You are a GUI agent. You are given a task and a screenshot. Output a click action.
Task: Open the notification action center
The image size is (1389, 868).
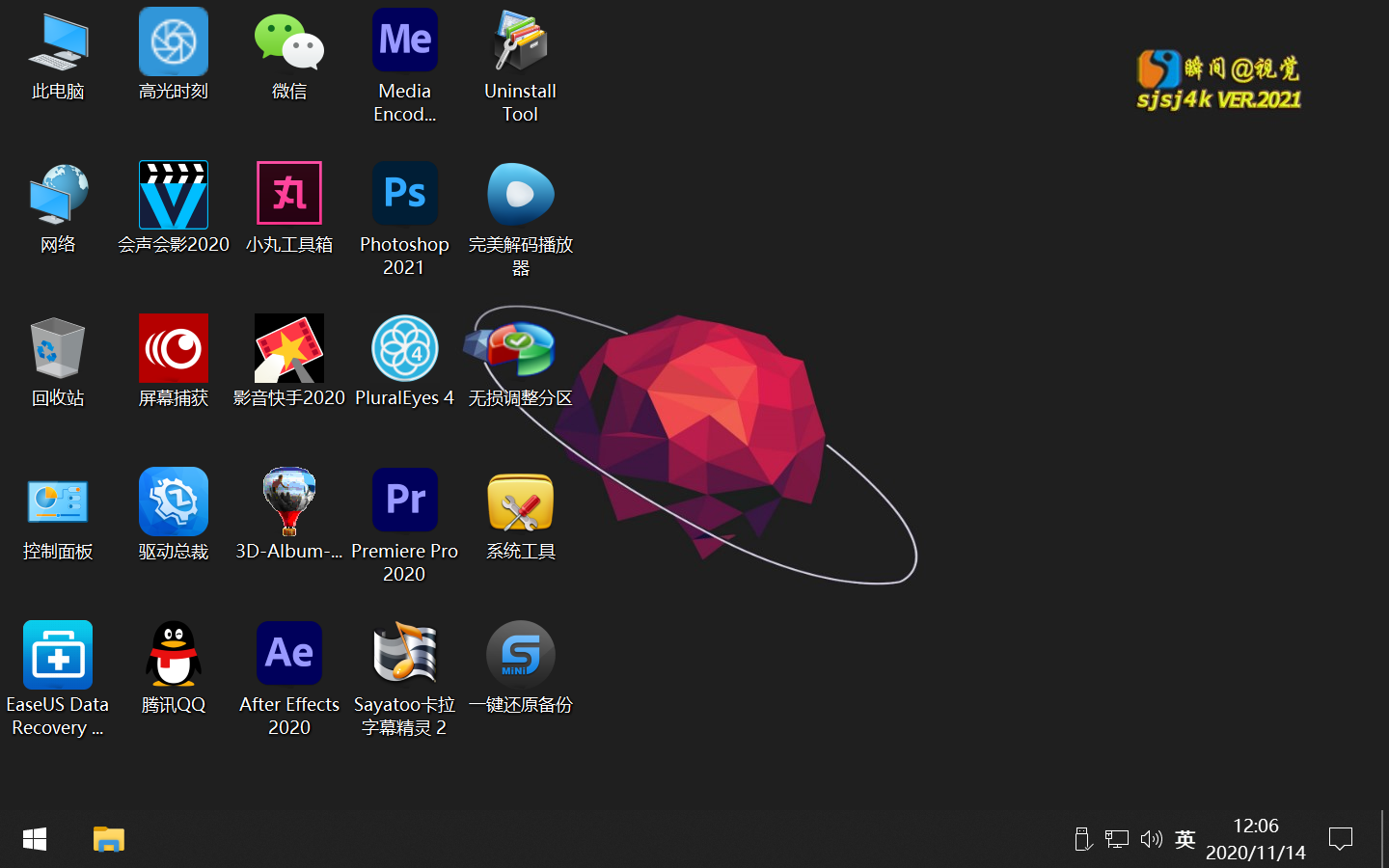coord(1341,839)
